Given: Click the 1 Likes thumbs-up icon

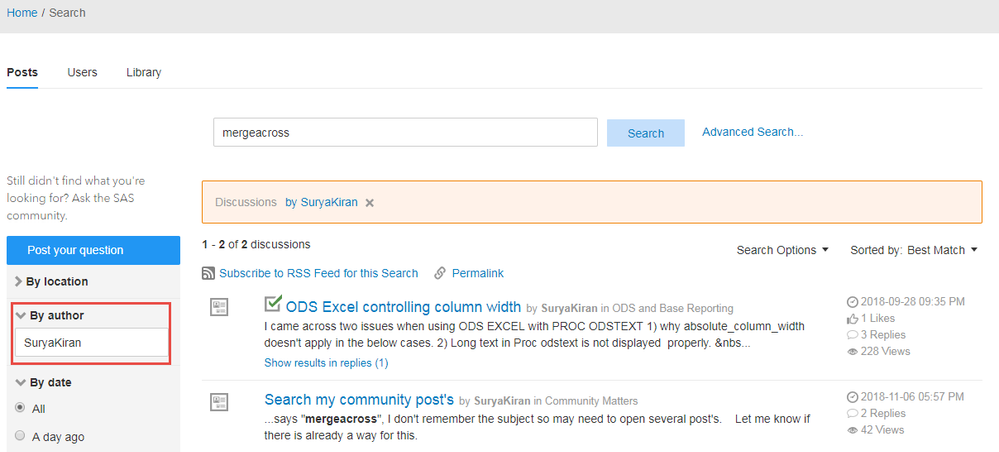Looking at the screenshot, I should (x=852, y=318).
